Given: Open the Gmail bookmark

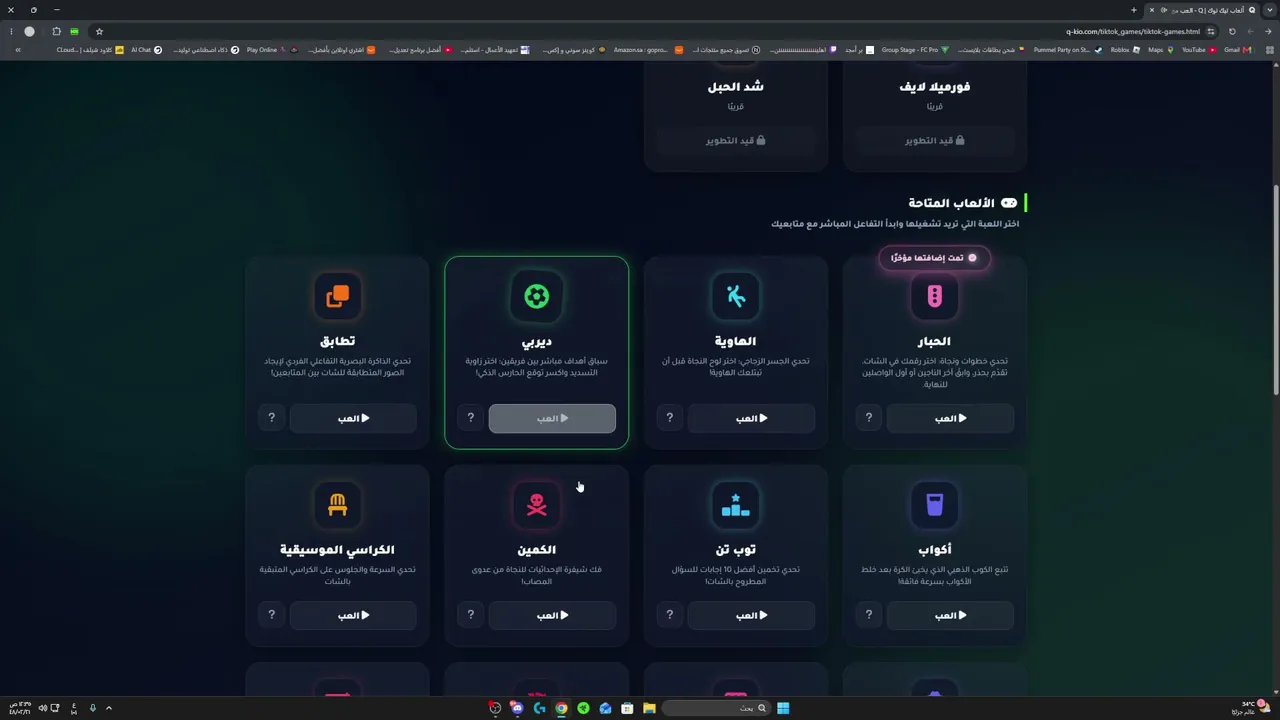Looking at the screenshot, I should click(x=1237, y=49).
